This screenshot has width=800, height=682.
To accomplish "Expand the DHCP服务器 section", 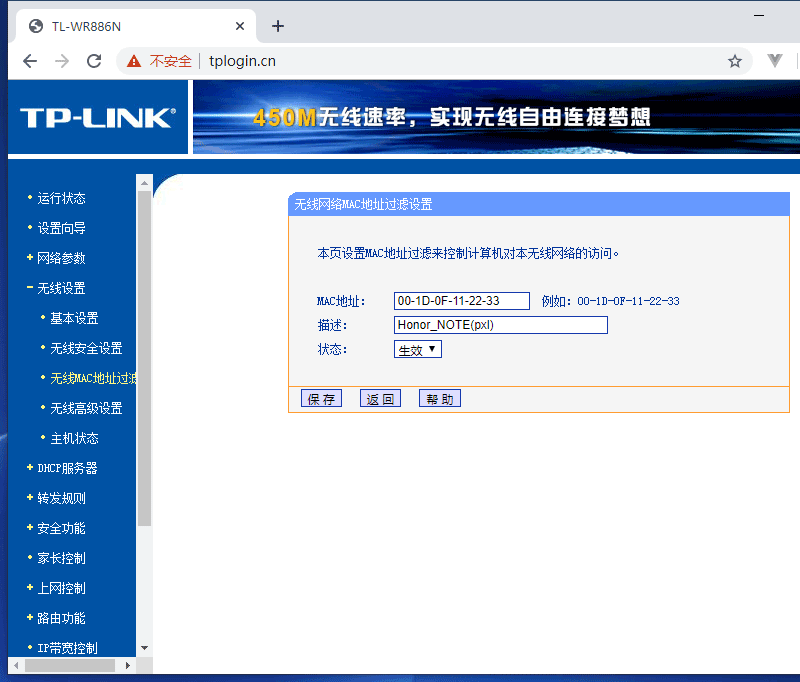I will tap(67, 467).
